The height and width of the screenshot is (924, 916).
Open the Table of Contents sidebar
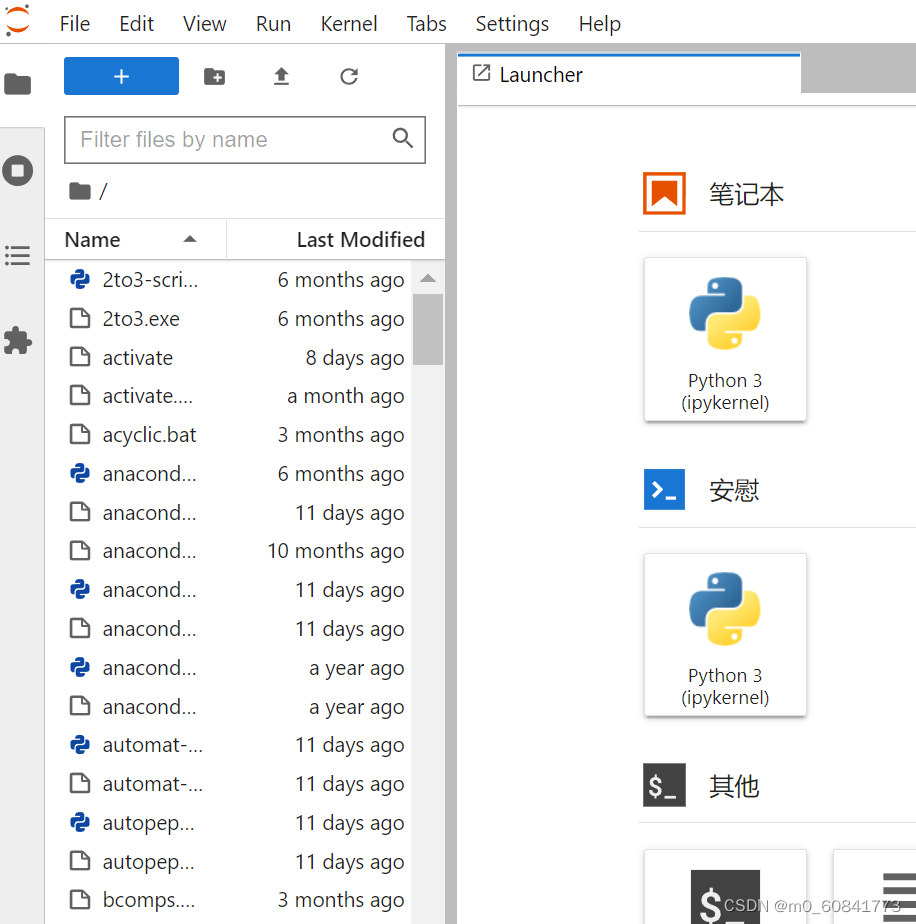point(18,256)
